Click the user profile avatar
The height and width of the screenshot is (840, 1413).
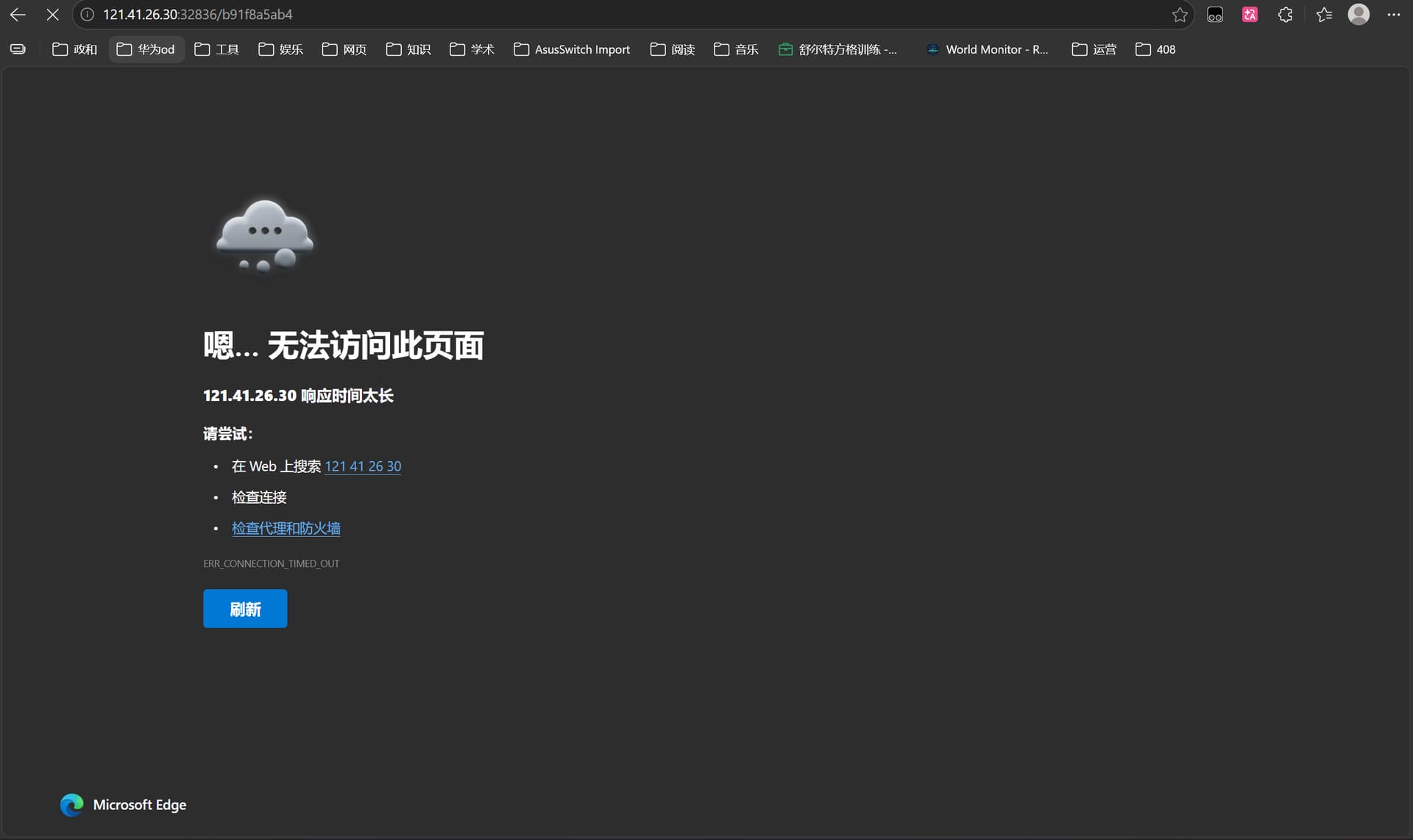point(1359,15)
